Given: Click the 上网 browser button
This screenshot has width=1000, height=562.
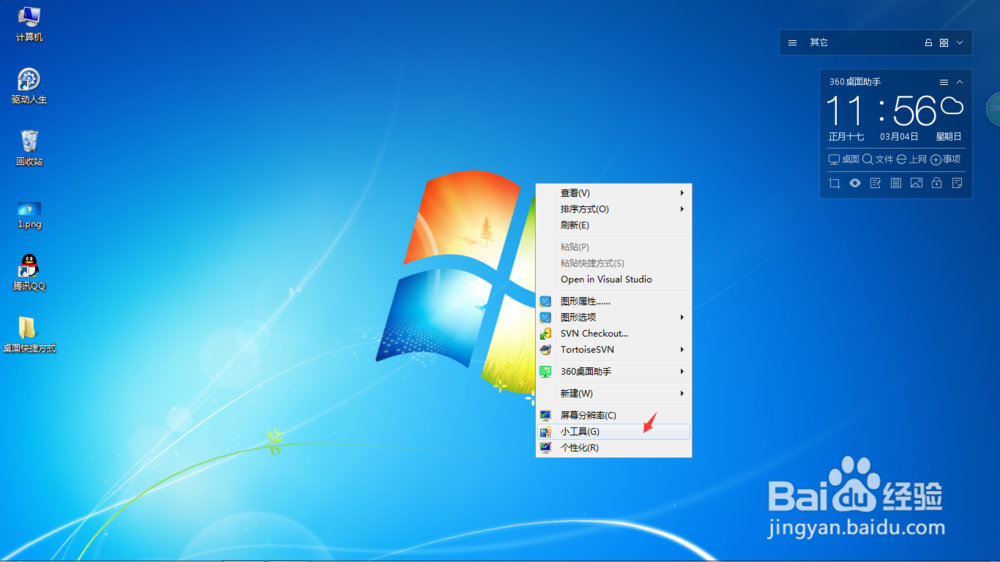Looking at the screenshot, I should (911, 159).
